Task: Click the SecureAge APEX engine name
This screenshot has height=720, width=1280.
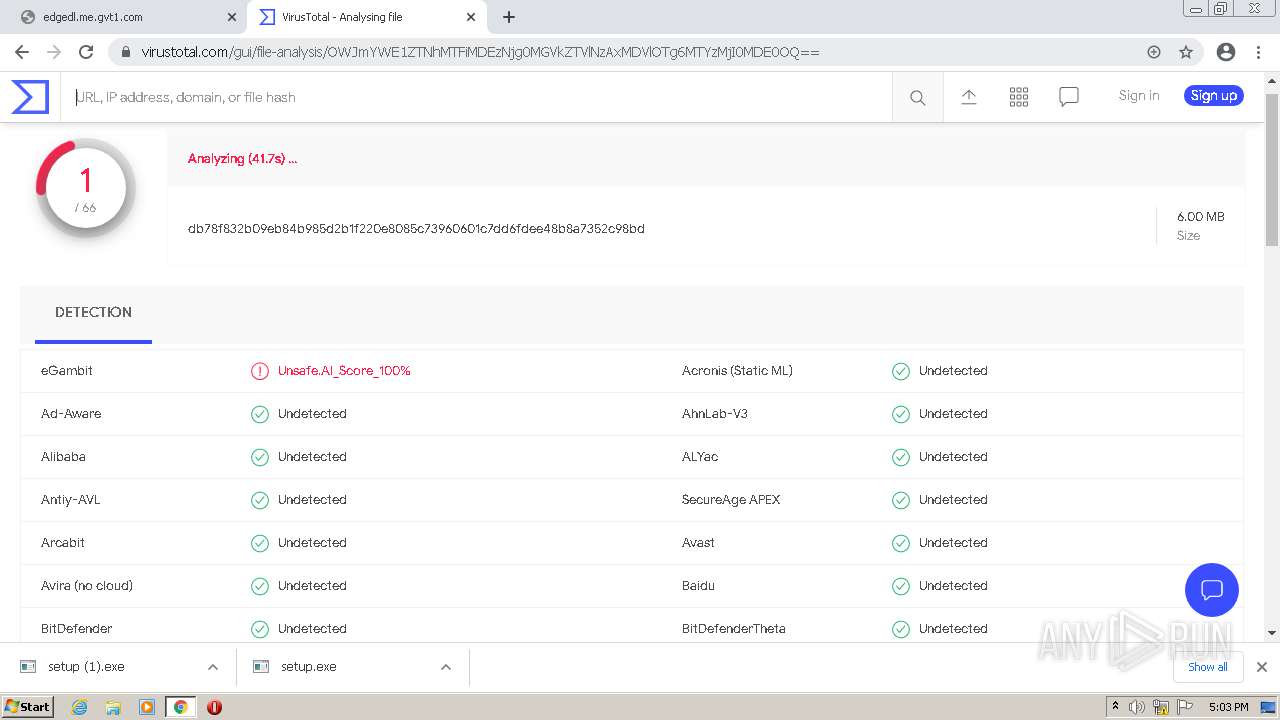Action: (731, 500)
